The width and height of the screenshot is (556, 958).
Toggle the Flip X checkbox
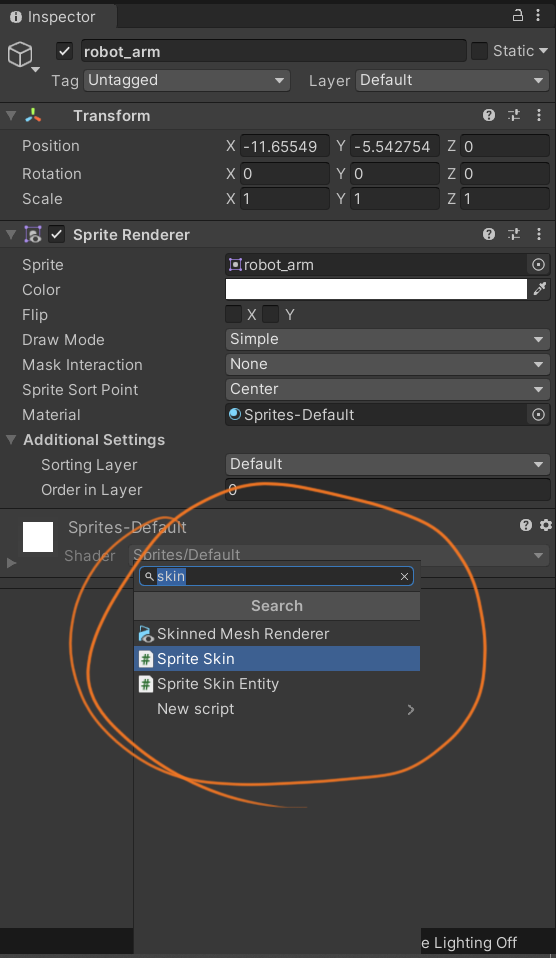[233, 314]
